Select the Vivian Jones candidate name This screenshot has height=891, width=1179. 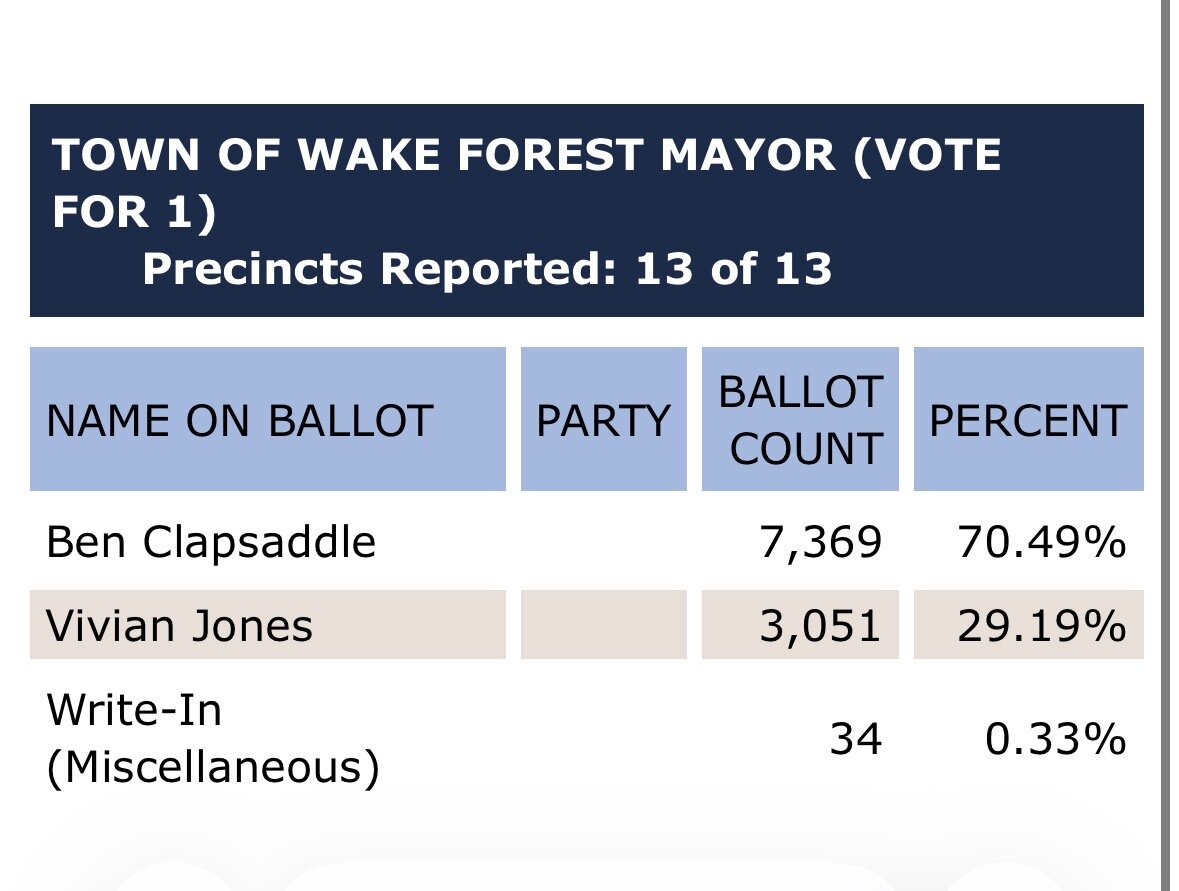180,626
